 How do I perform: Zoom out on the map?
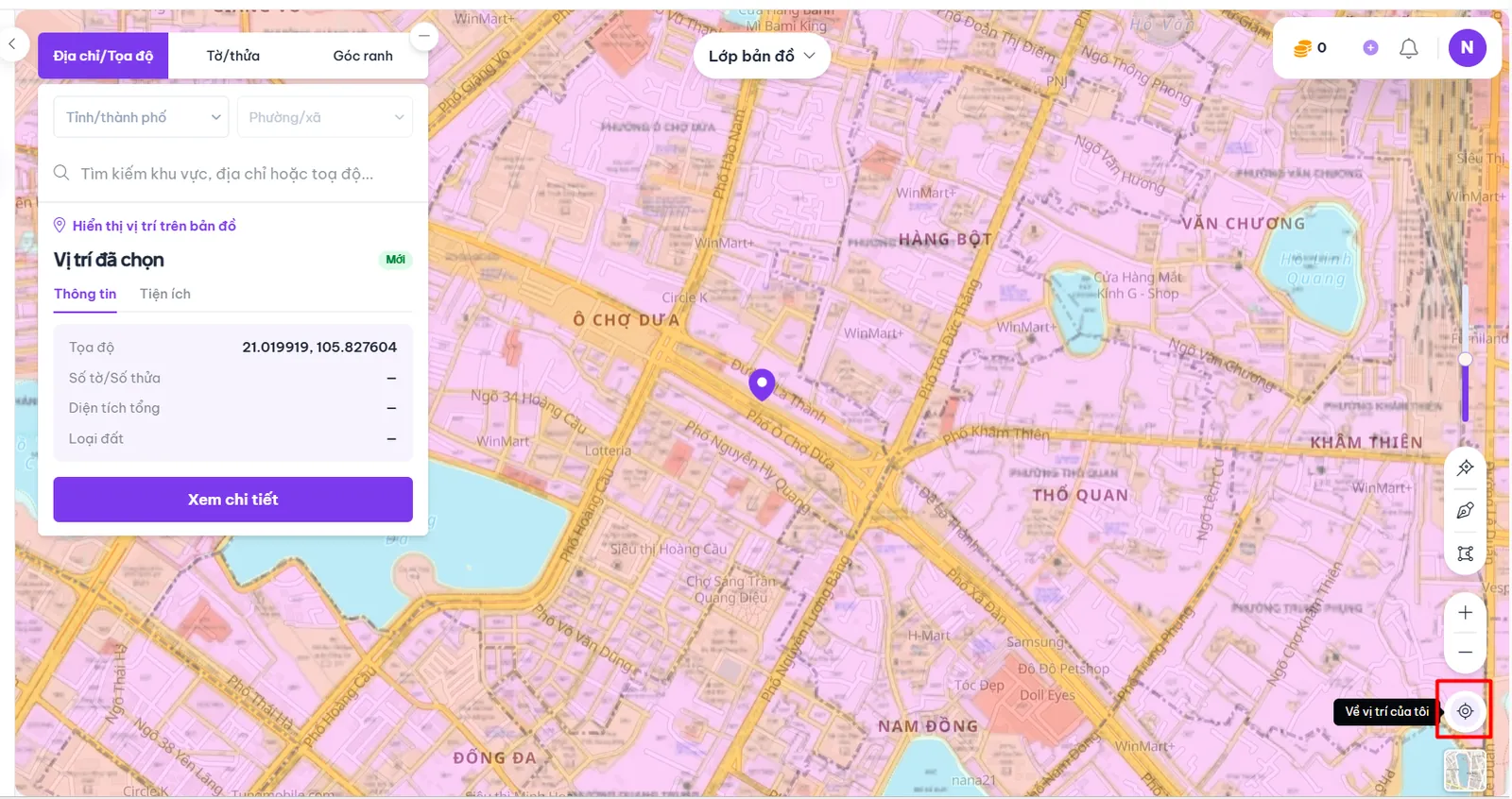(x=1465, y=653)
